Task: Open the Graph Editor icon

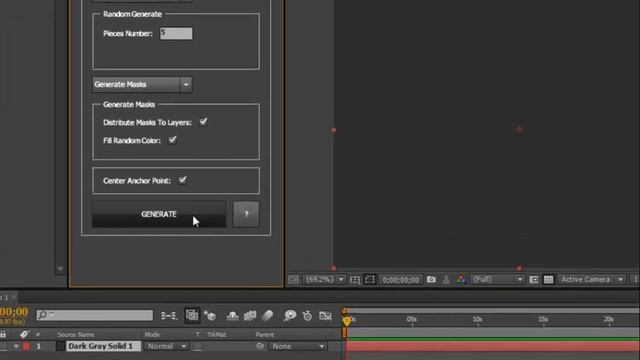Action: click(x=325, y=316)
